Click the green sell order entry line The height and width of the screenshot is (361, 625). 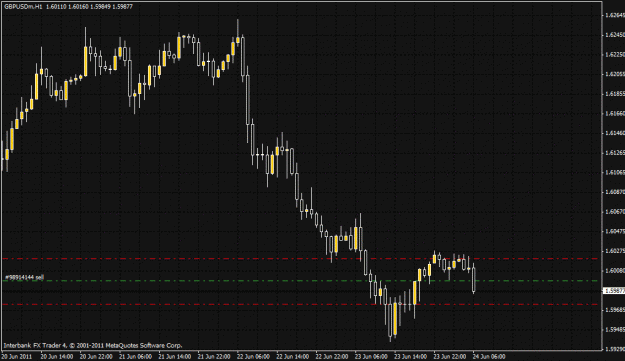tap(301, 281)
